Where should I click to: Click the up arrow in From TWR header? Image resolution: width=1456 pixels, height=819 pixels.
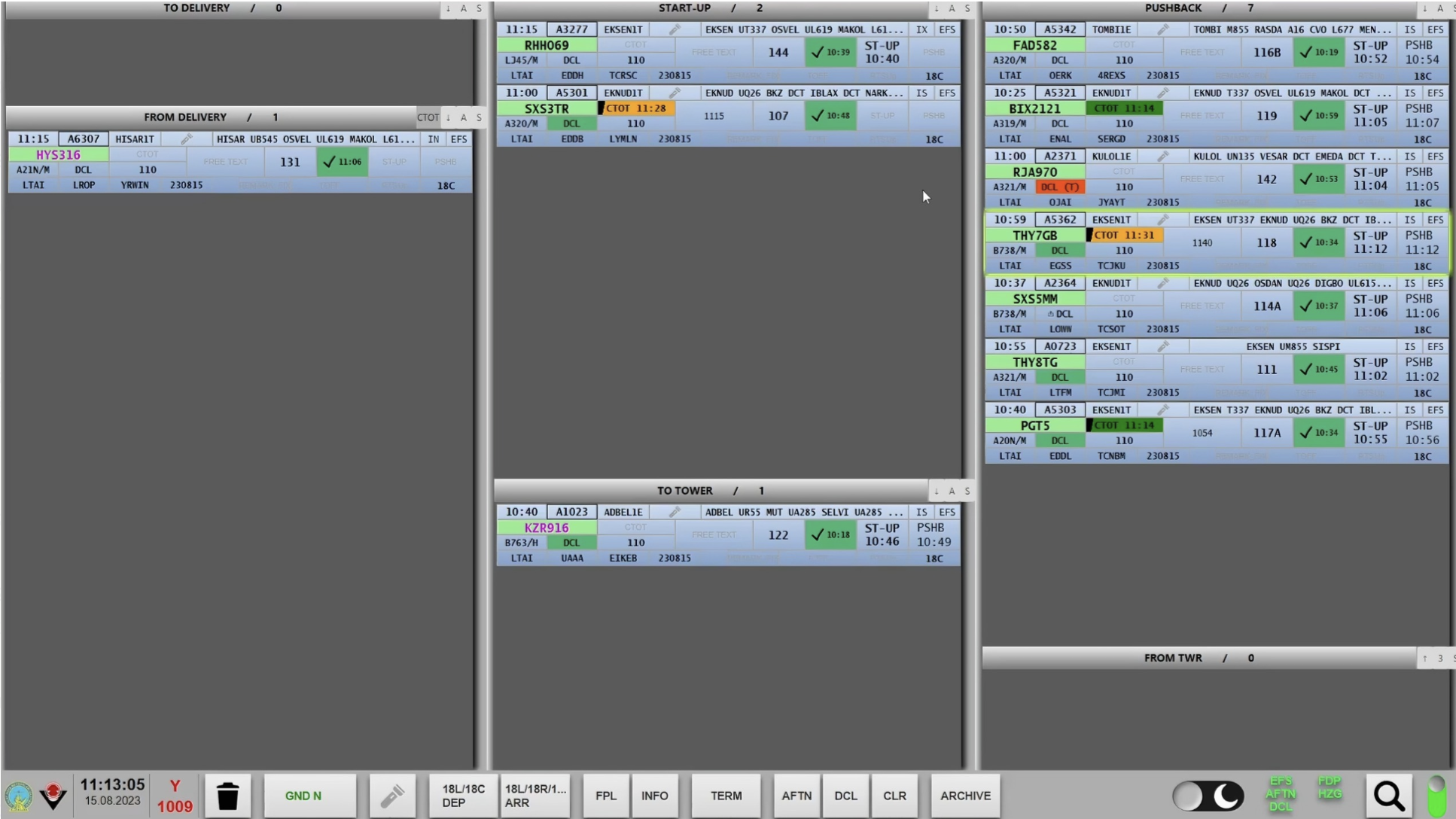coord(1424,658)
